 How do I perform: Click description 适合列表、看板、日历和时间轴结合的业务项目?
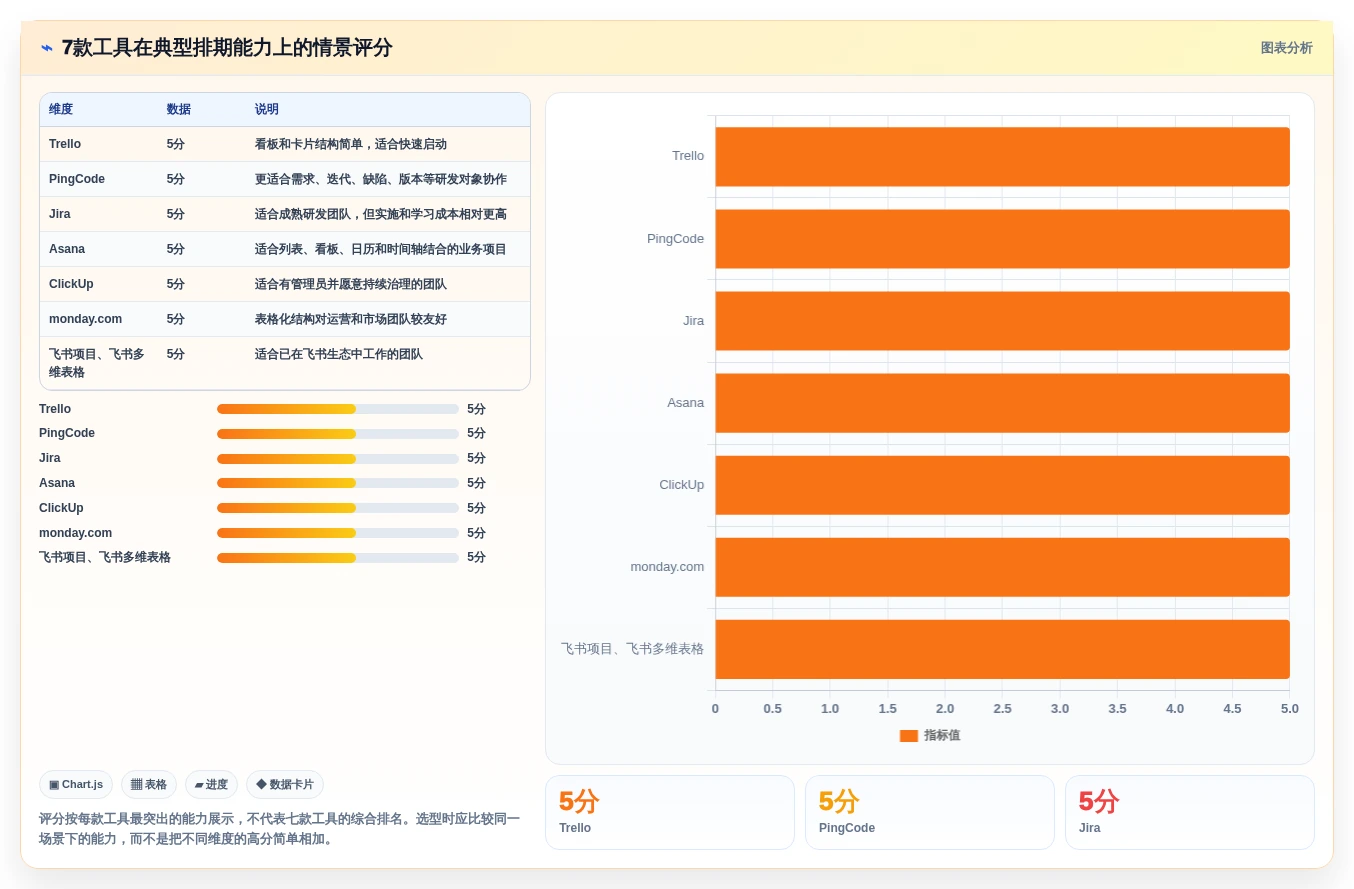pyautogui.click(x=380, y=249)
